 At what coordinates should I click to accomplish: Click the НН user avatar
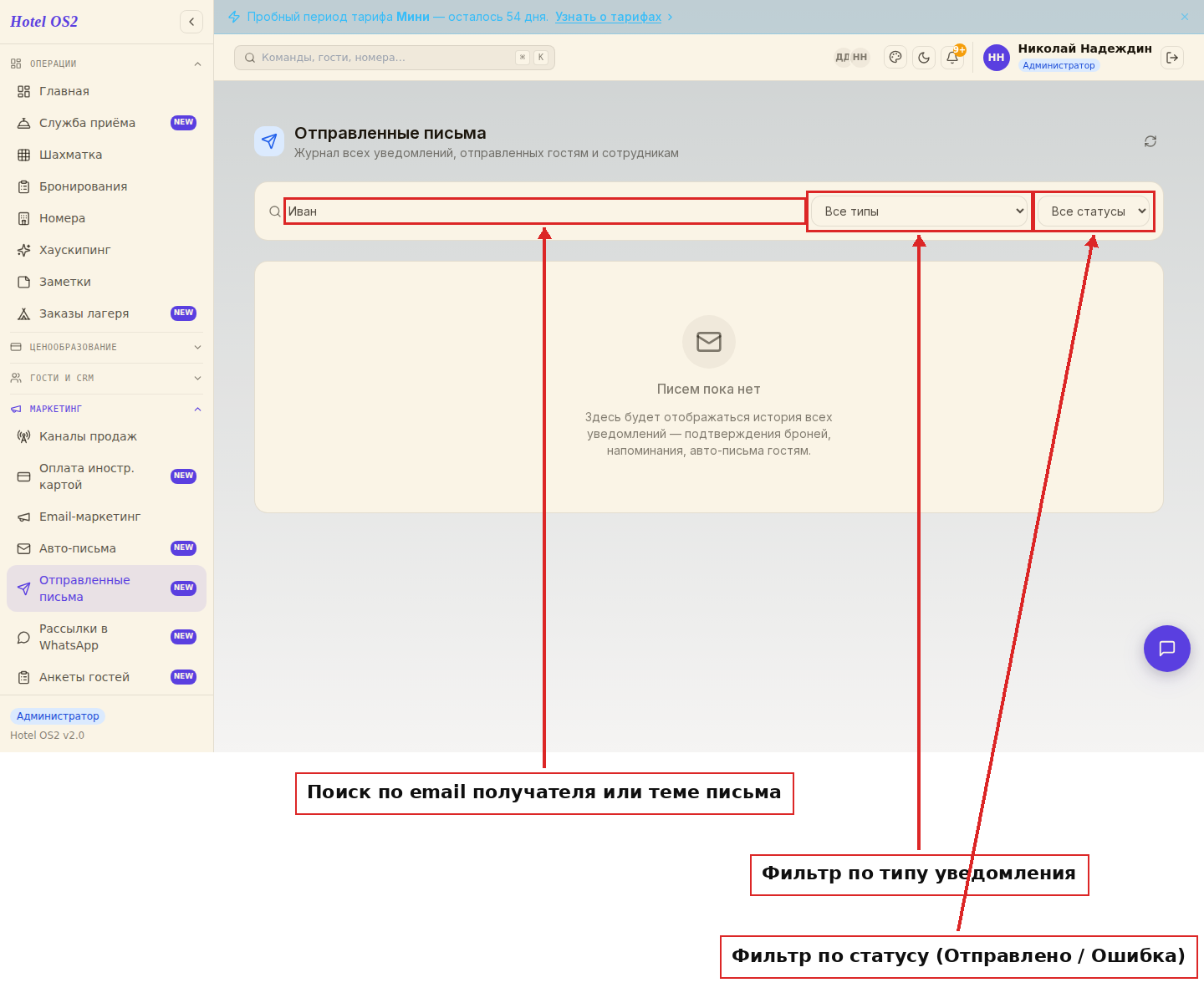[997, 58]
